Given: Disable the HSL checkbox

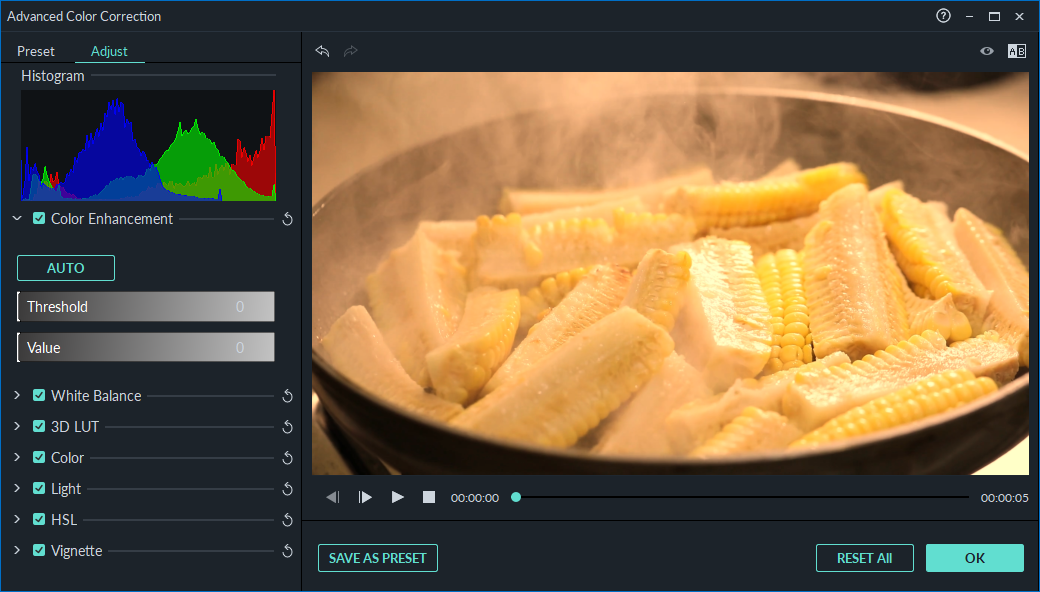Looking at the screenshot, I should pos(39,520).
